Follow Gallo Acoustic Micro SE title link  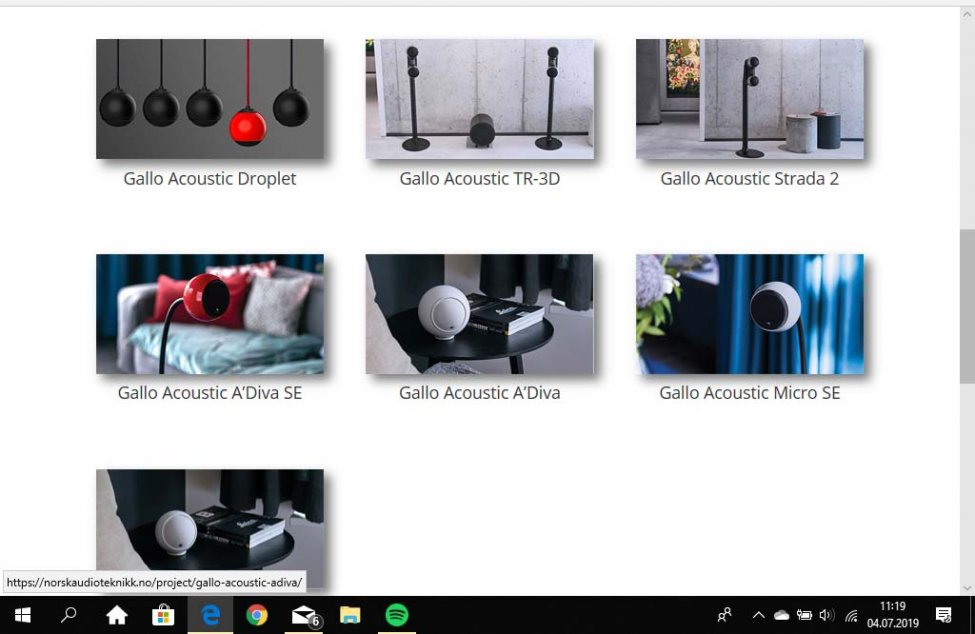coord(749,393)
